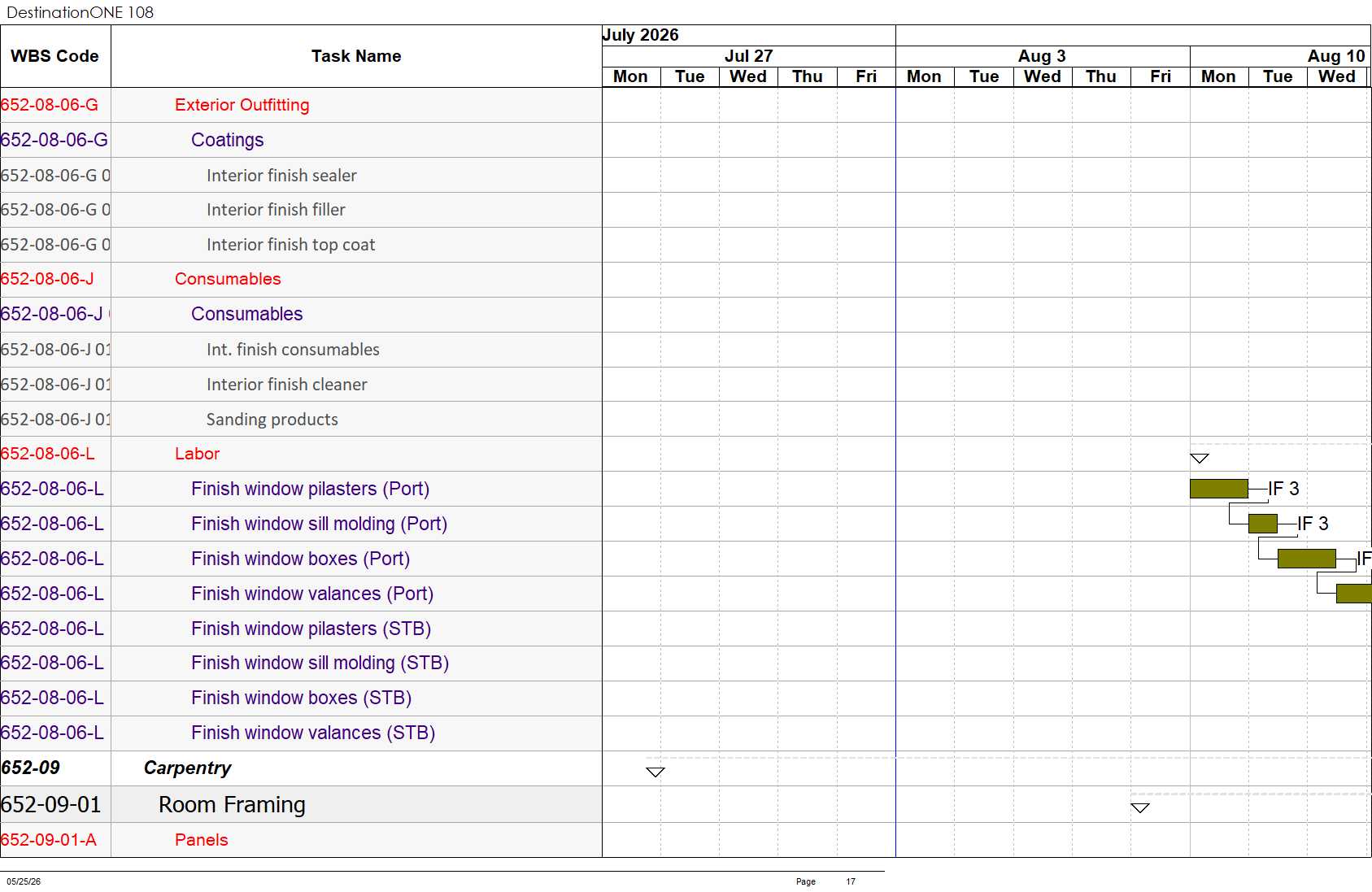Click WBS code 652-08-06-G in Exterior Outfitting row
The image size is (1372, 892).
tap(50, 105)
